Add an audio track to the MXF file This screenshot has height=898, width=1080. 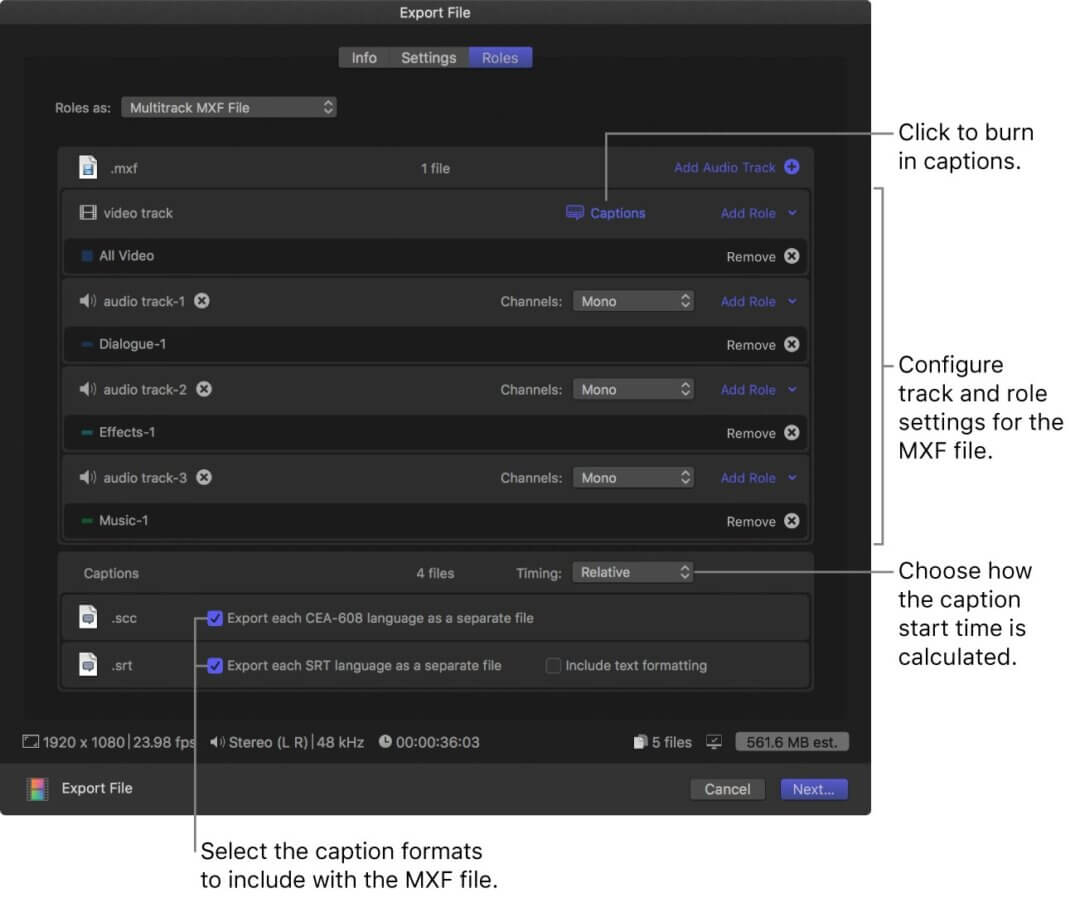[737, 167]
